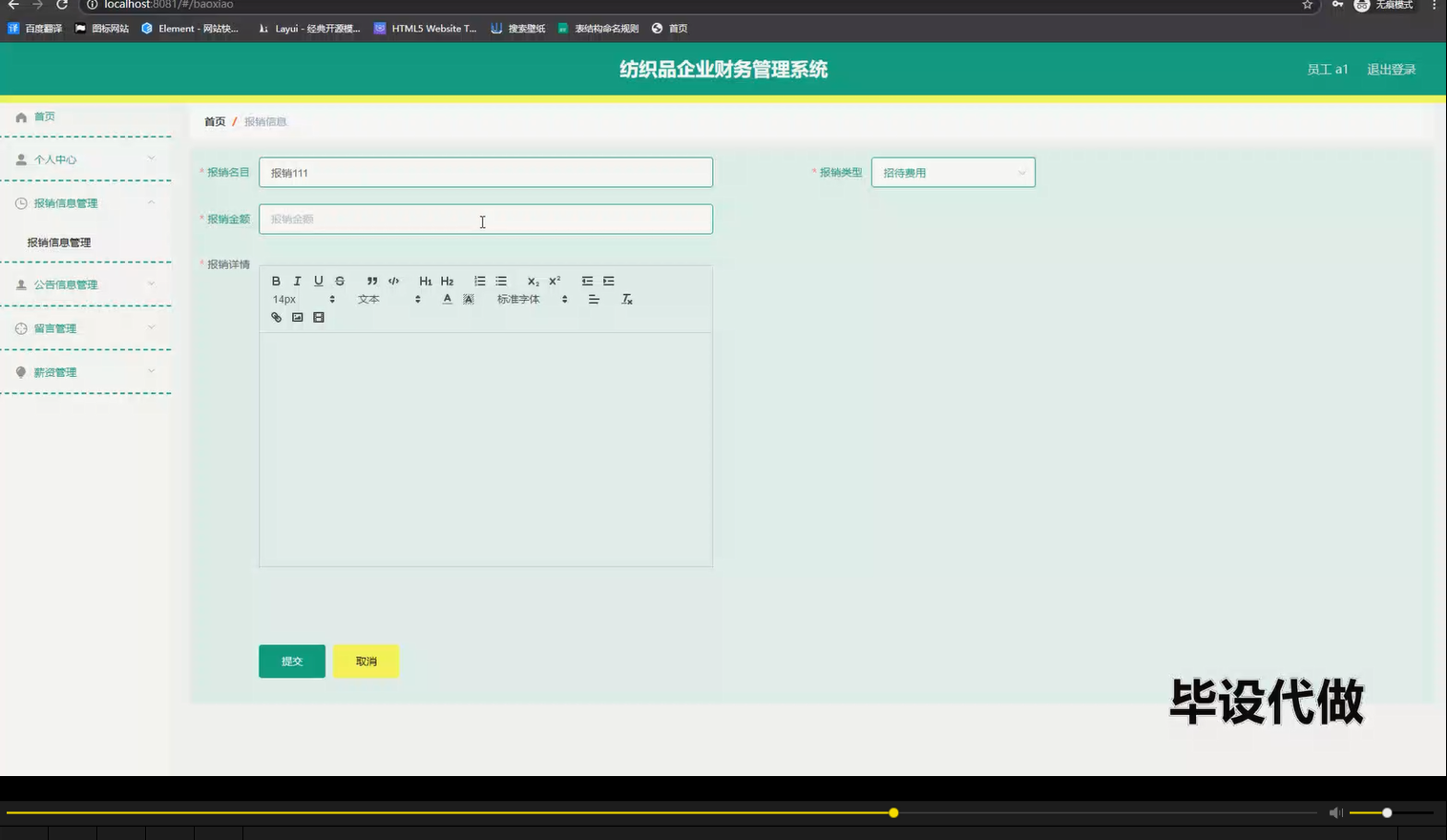Expand the 公告信息管理 sidebar menu
This screenshot has height=840, width=1447.
click(86, 284)
